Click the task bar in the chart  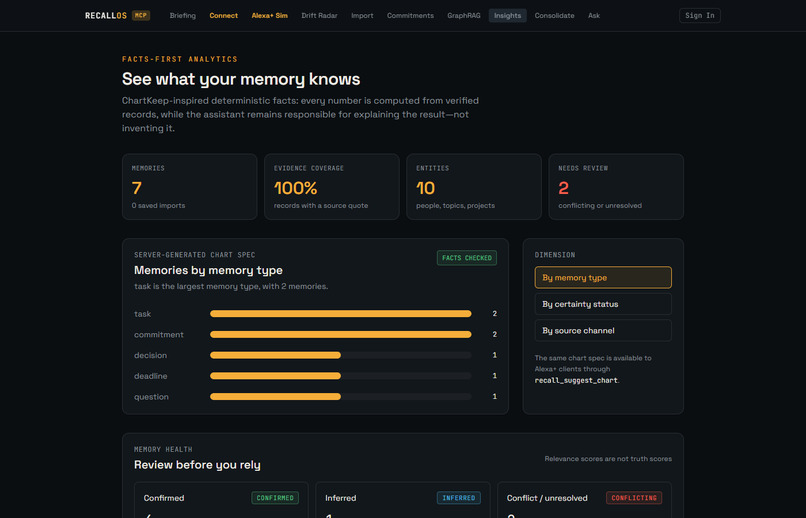coord(340,313)
